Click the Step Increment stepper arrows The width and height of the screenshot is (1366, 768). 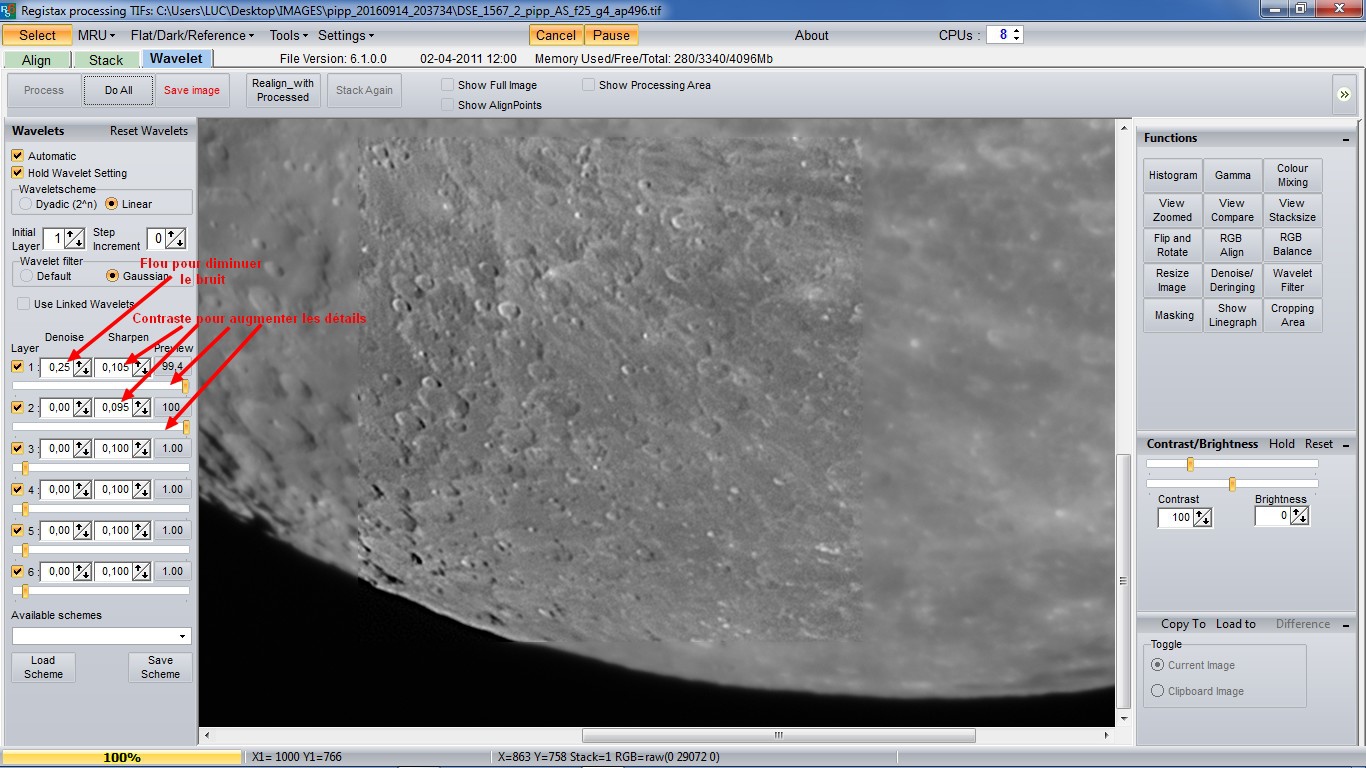(x=176, y=239)
